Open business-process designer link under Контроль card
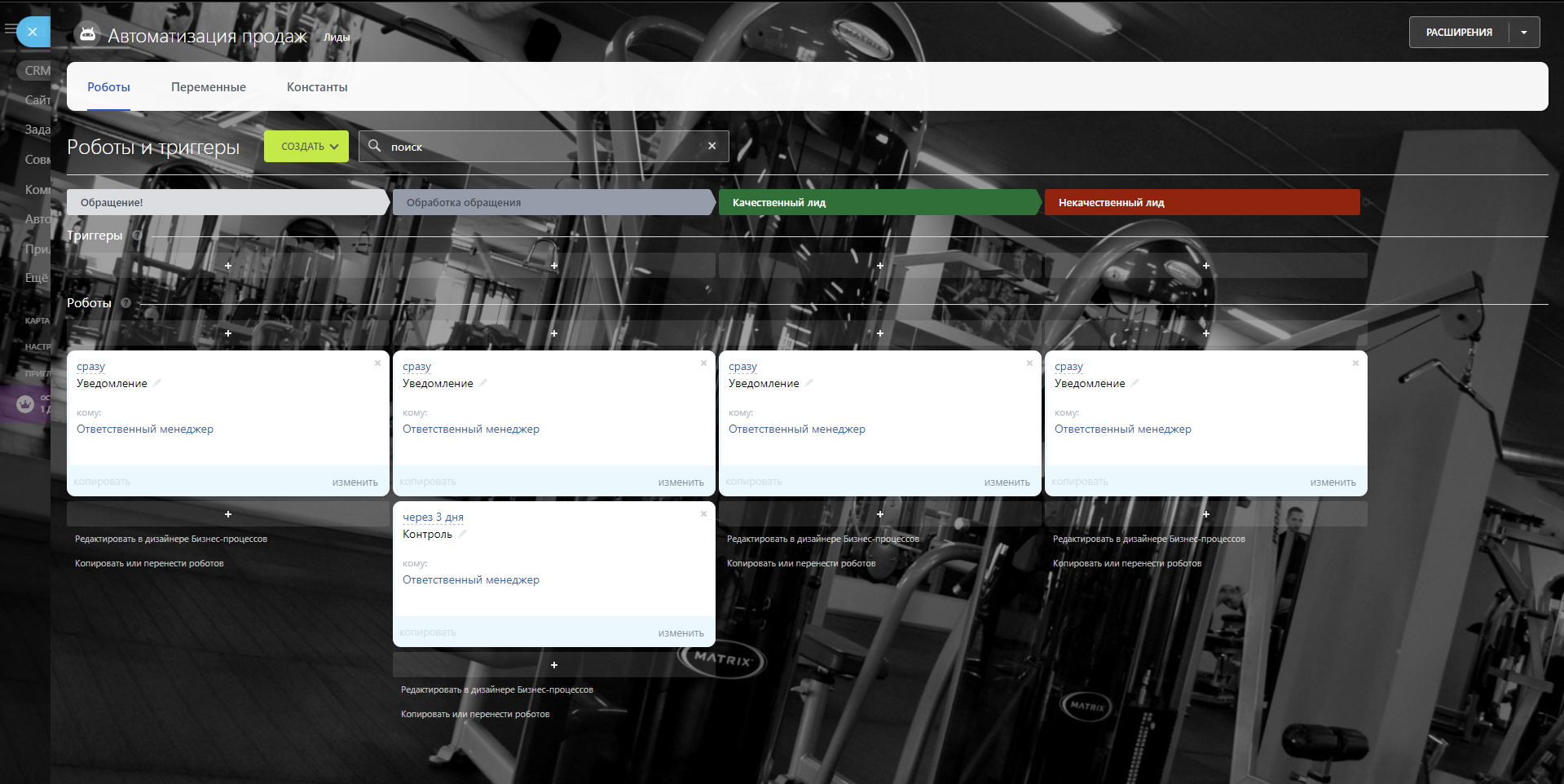 (x=497, y=689)
